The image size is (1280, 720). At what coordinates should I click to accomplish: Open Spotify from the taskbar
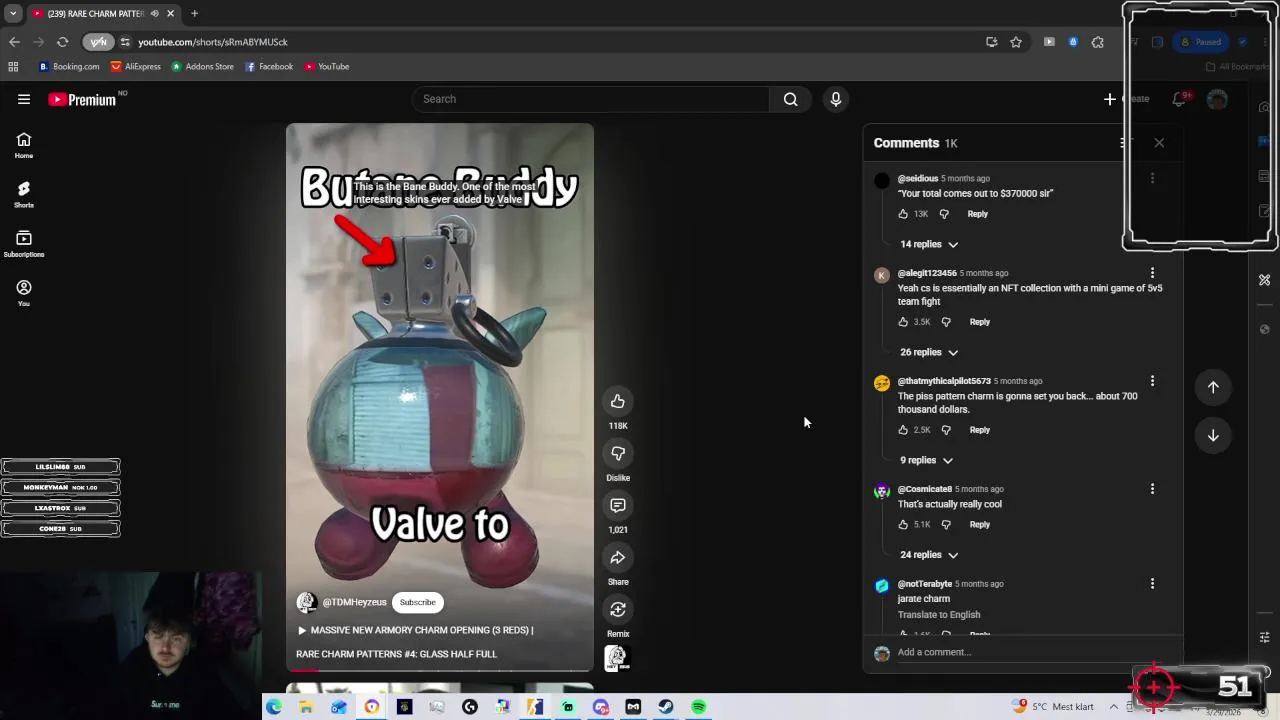coord(699,707)
